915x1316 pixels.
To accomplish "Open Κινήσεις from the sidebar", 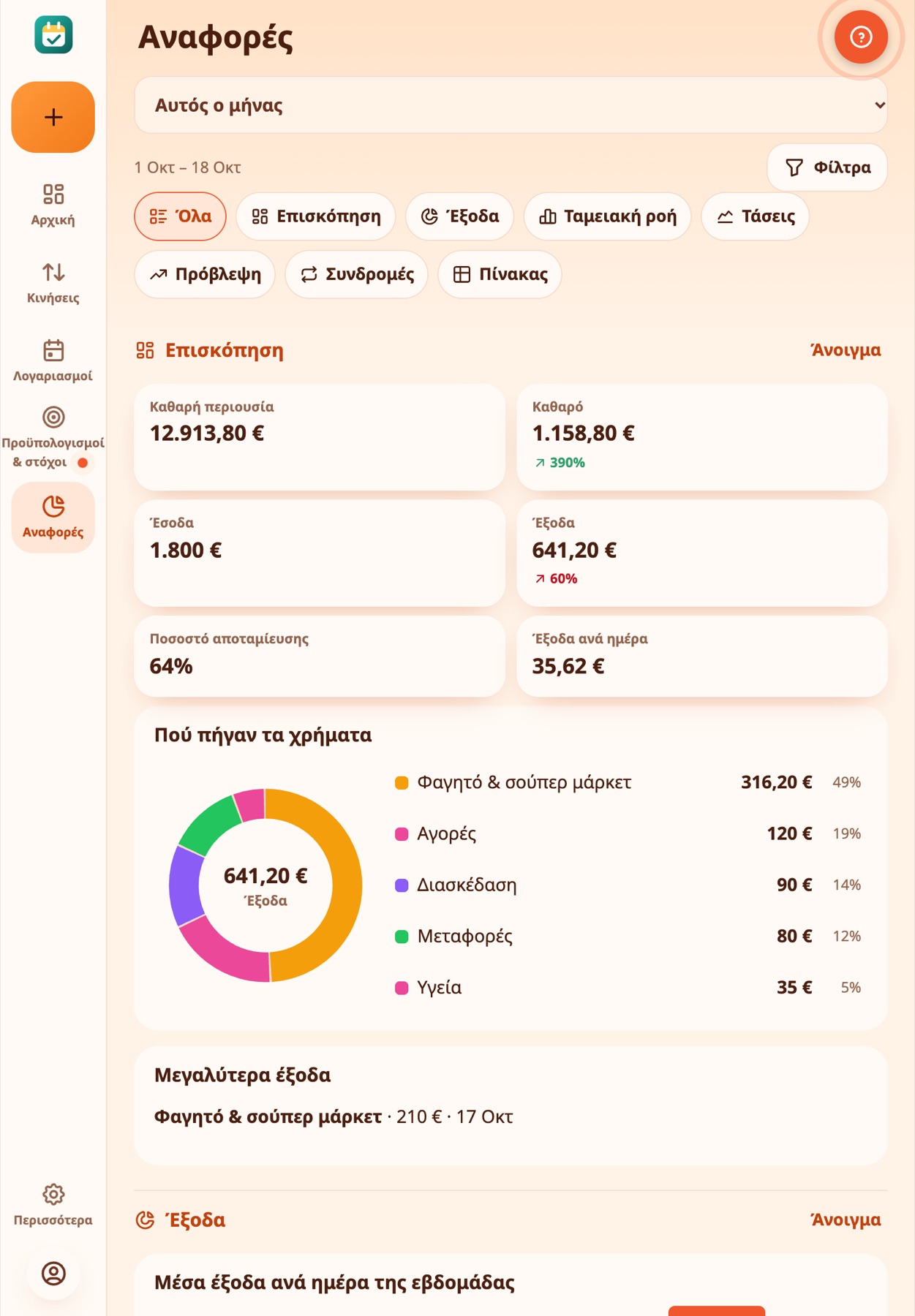I will 53,283.
